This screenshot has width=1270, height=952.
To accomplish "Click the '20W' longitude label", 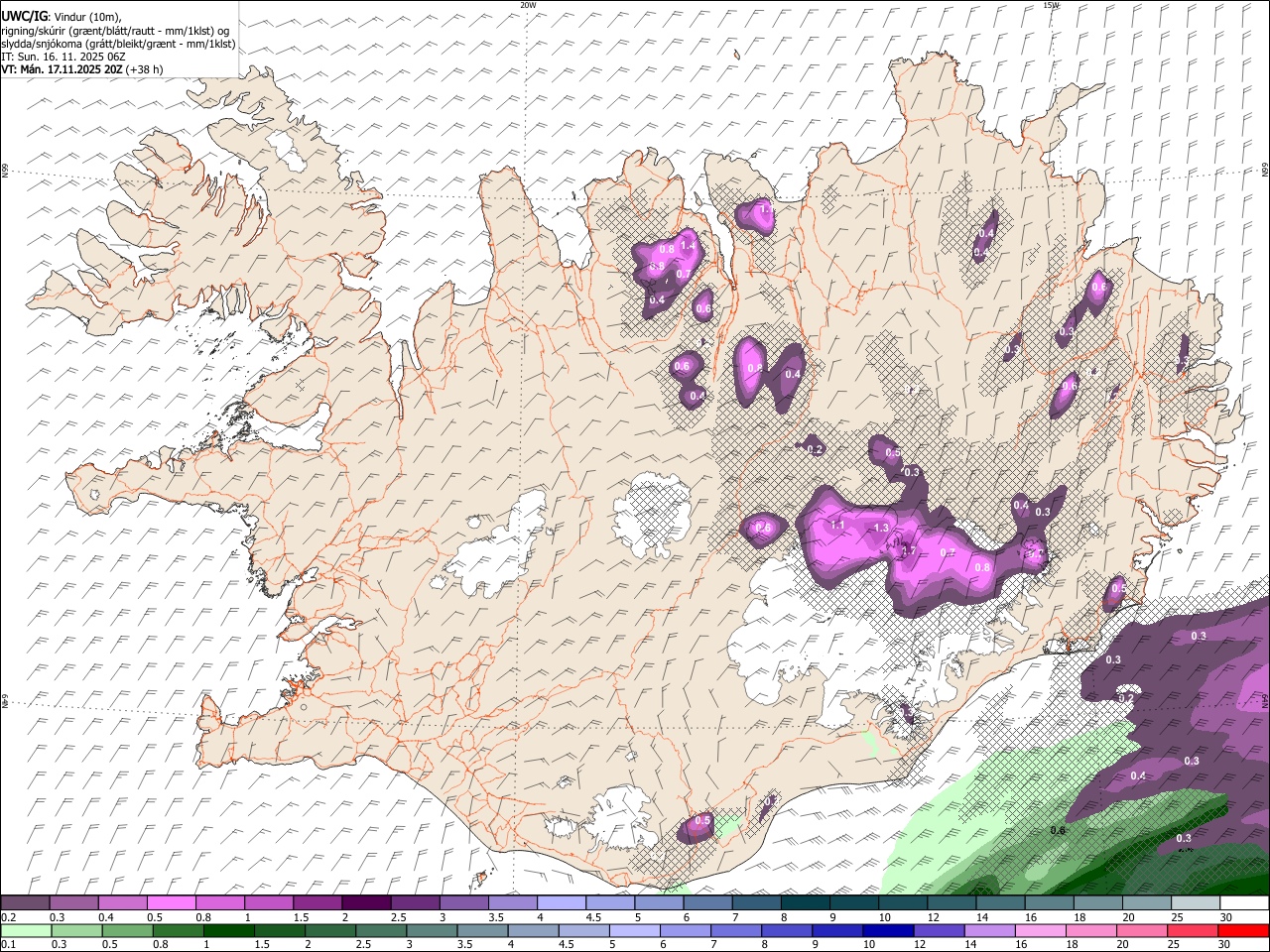I will [528, 5].
